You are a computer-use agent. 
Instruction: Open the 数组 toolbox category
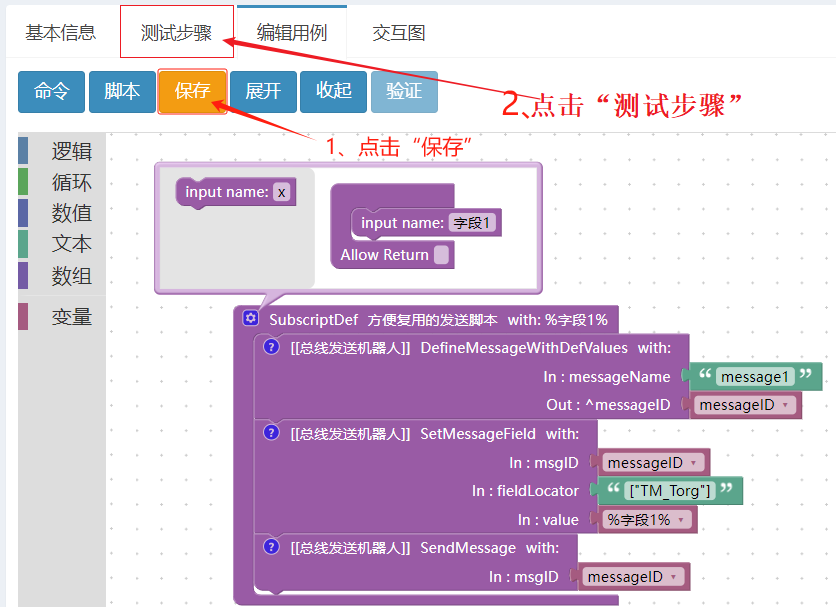pyautogui.click(x=62, y=276)
